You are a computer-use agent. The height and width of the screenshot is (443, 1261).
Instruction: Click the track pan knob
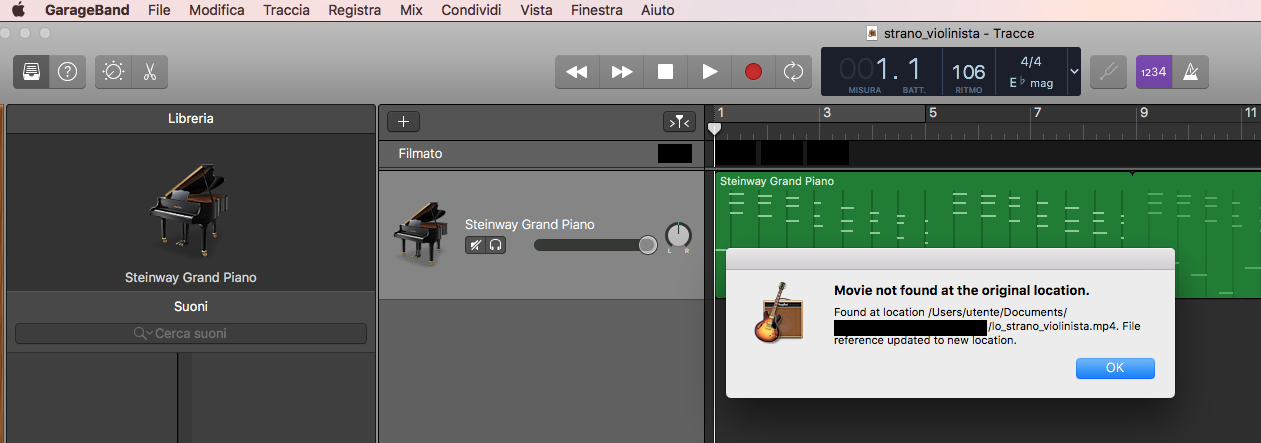[x=678, y=236]
